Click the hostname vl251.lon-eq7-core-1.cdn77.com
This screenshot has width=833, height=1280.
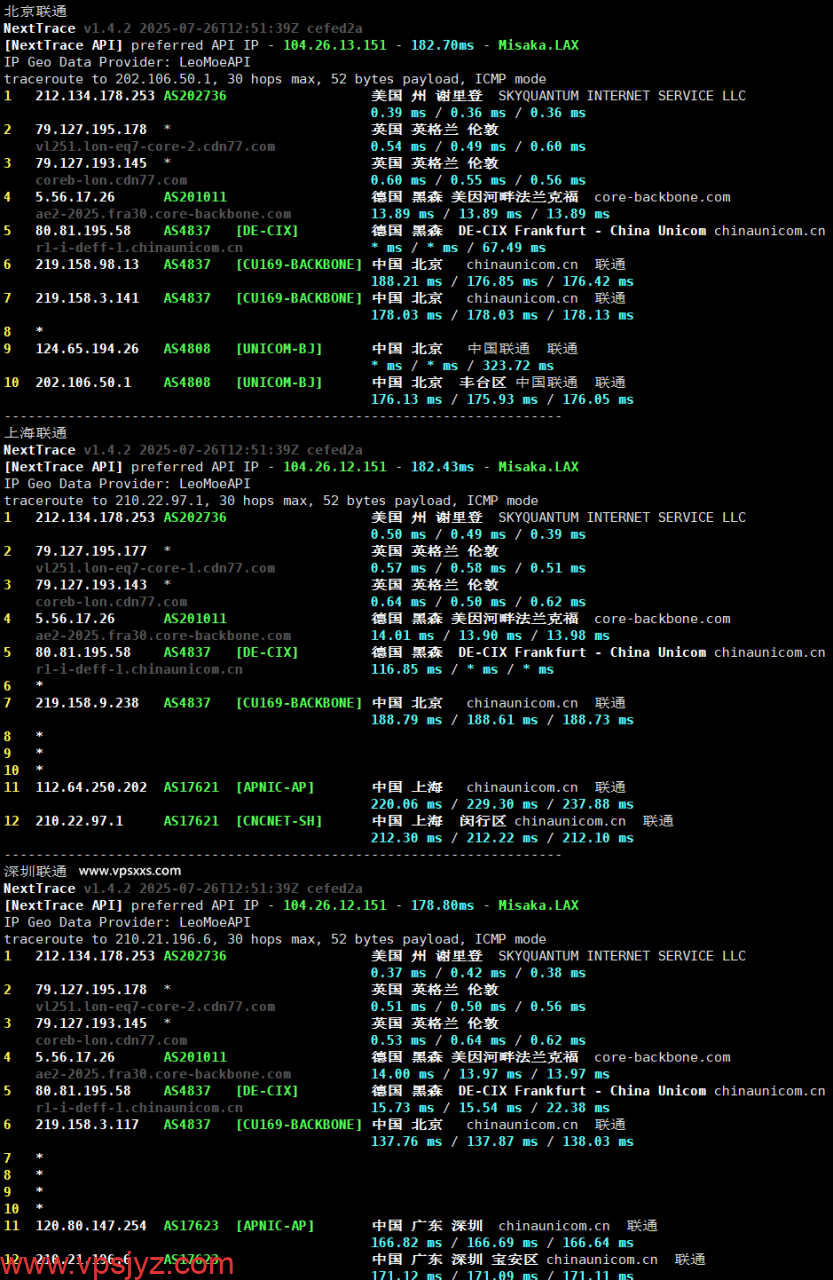pyautogui.click(x=155, y=568)
